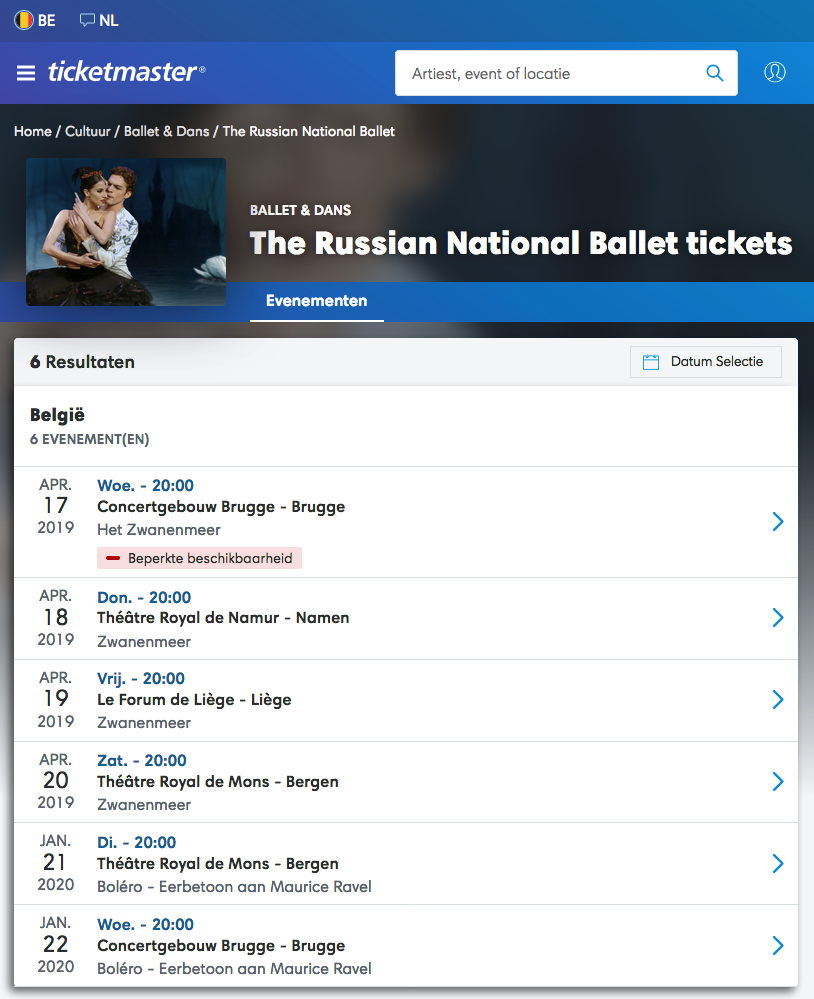Select the Evenementen tab
The width and height of the screenshot is (814, 999).
click(x=316, y=301)
